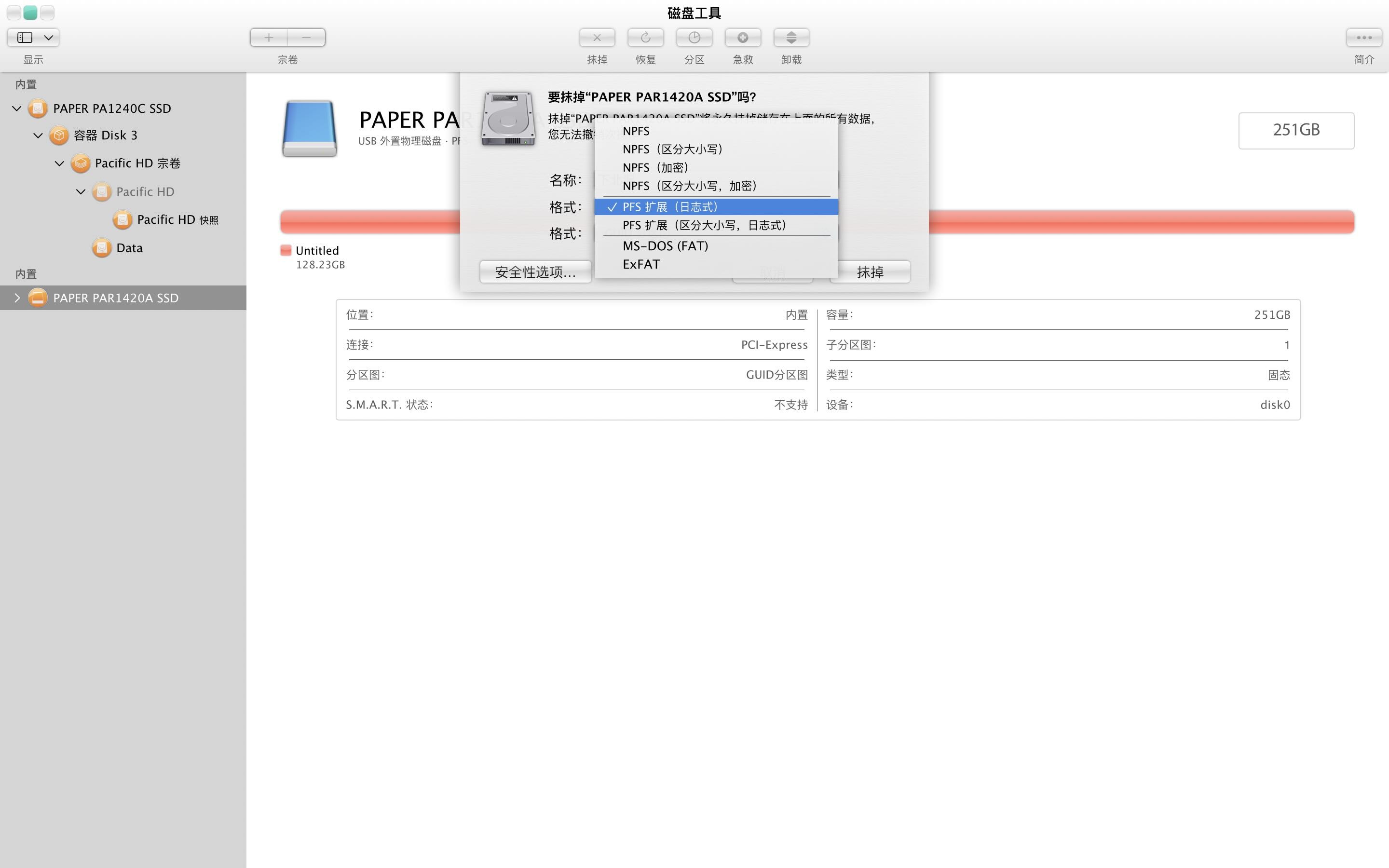
Task: Collapse the dimmed Pacific HD node
Action: pyautogui.click(x=81, y=192)
